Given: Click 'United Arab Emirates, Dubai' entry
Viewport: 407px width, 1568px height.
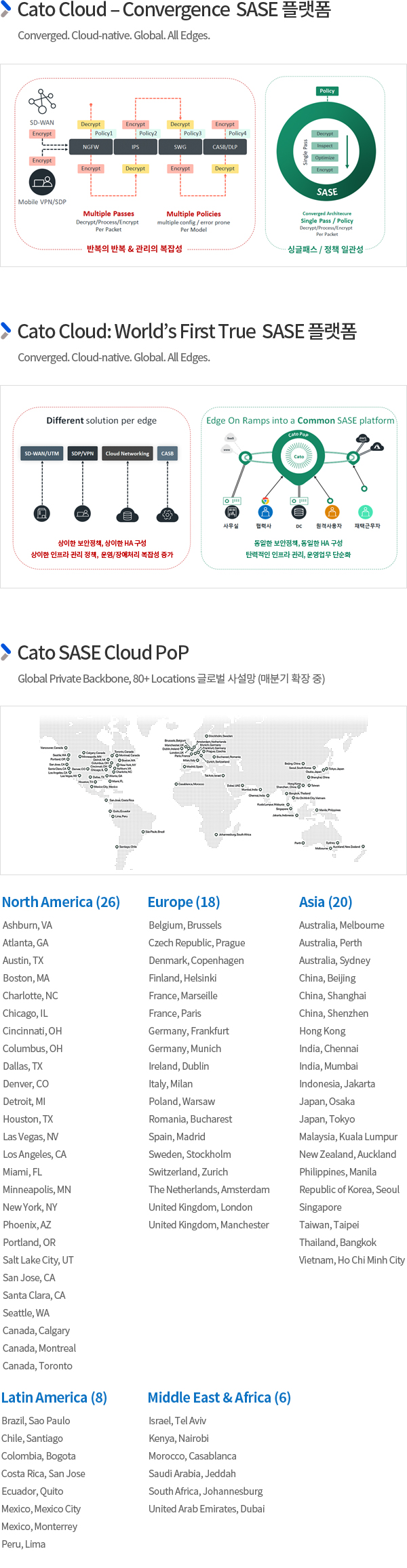Looking at the screenshot, I should coord(207,1509).
